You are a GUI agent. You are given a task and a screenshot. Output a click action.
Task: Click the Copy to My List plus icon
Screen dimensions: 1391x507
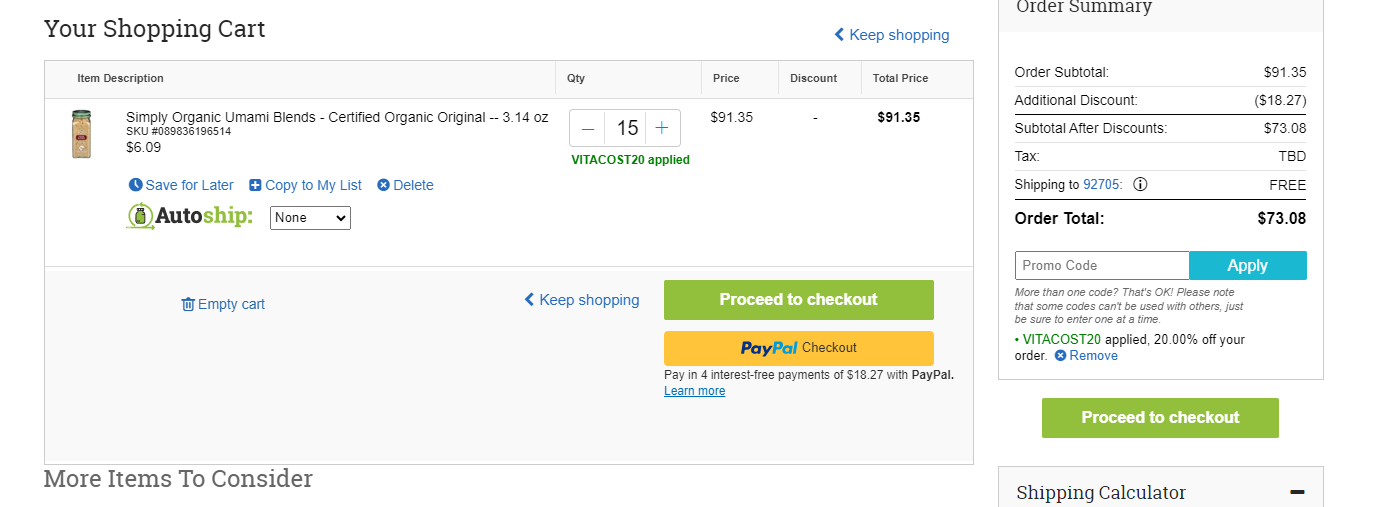click(x=255, y=185)
